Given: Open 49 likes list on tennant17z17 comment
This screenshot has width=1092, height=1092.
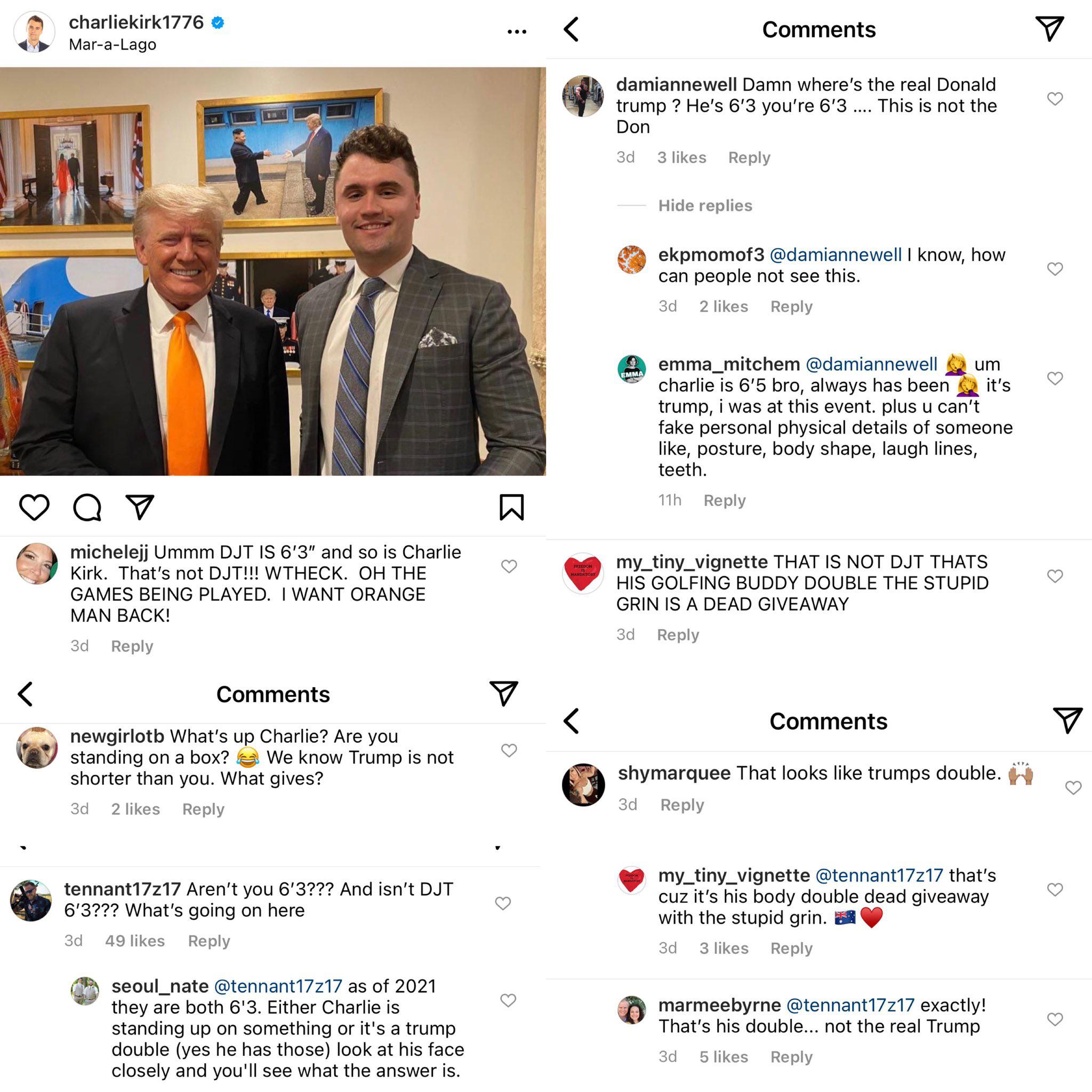Looking at the screenshot, I should [x=135, y=941].
